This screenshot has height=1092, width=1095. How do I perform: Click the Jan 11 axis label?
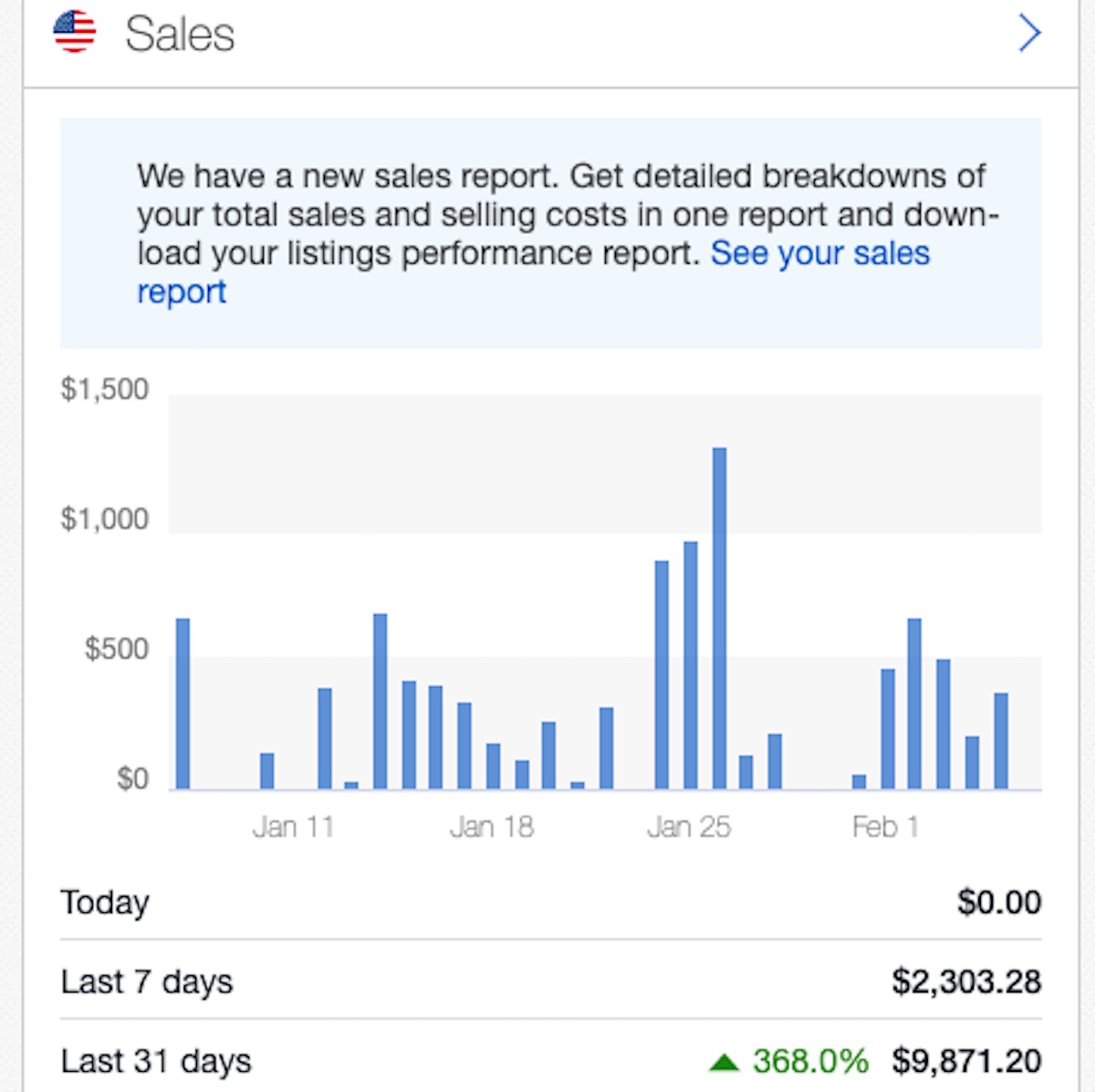[x=293, y=827]
